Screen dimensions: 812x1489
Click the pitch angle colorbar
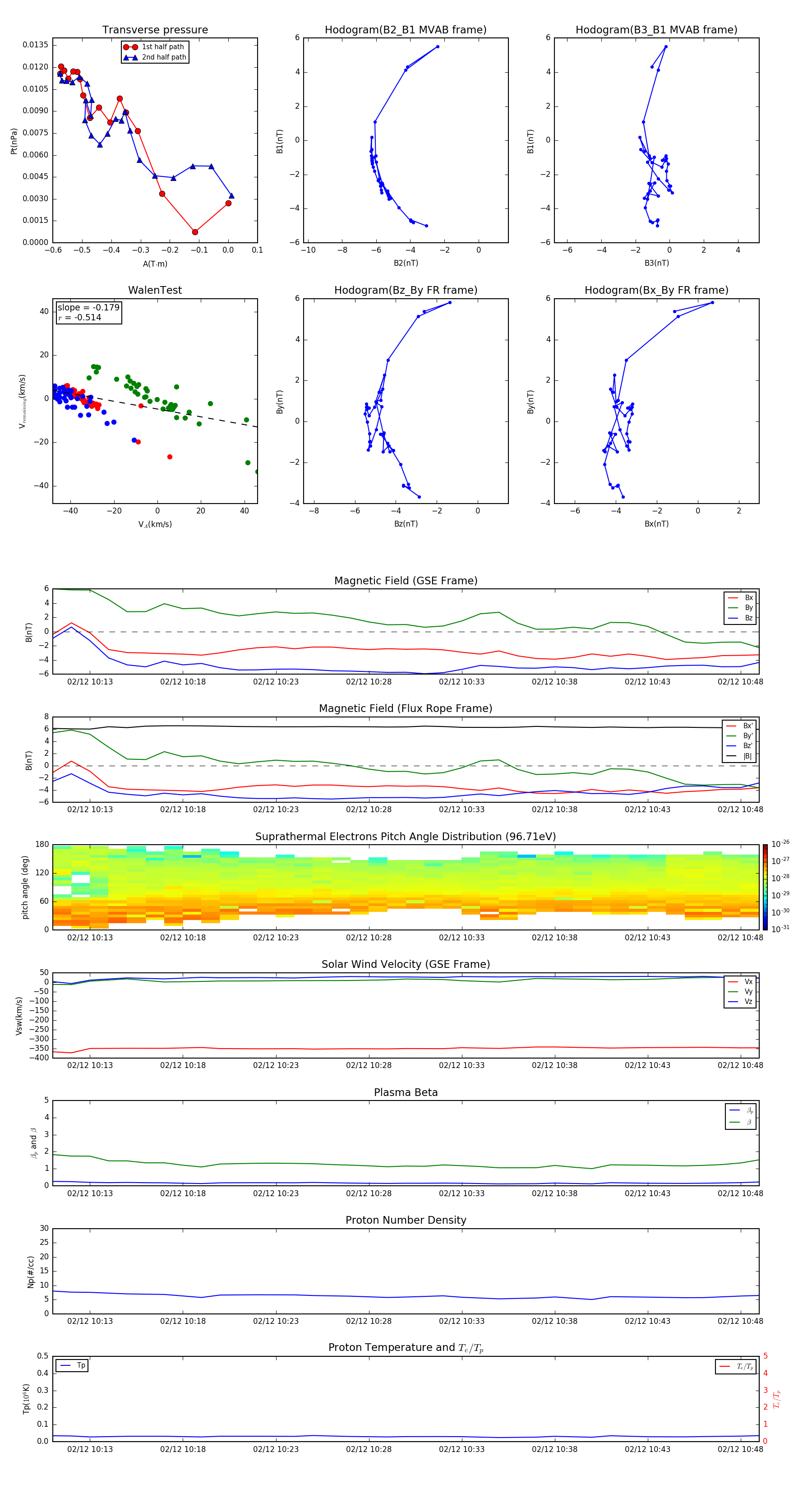765,887
